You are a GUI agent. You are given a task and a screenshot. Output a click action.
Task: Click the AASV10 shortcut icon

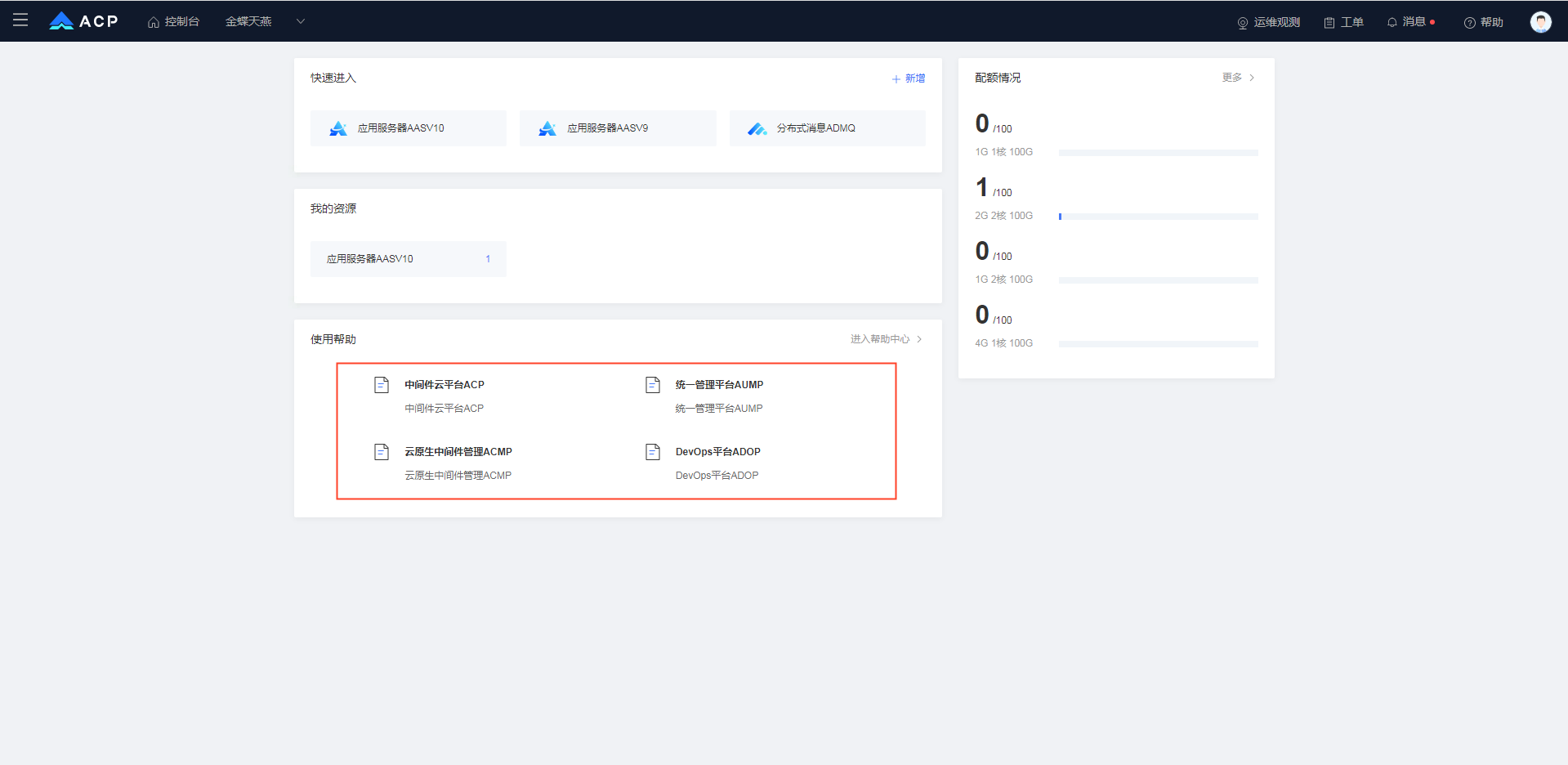pyautogui.click(x=338, y=128)
